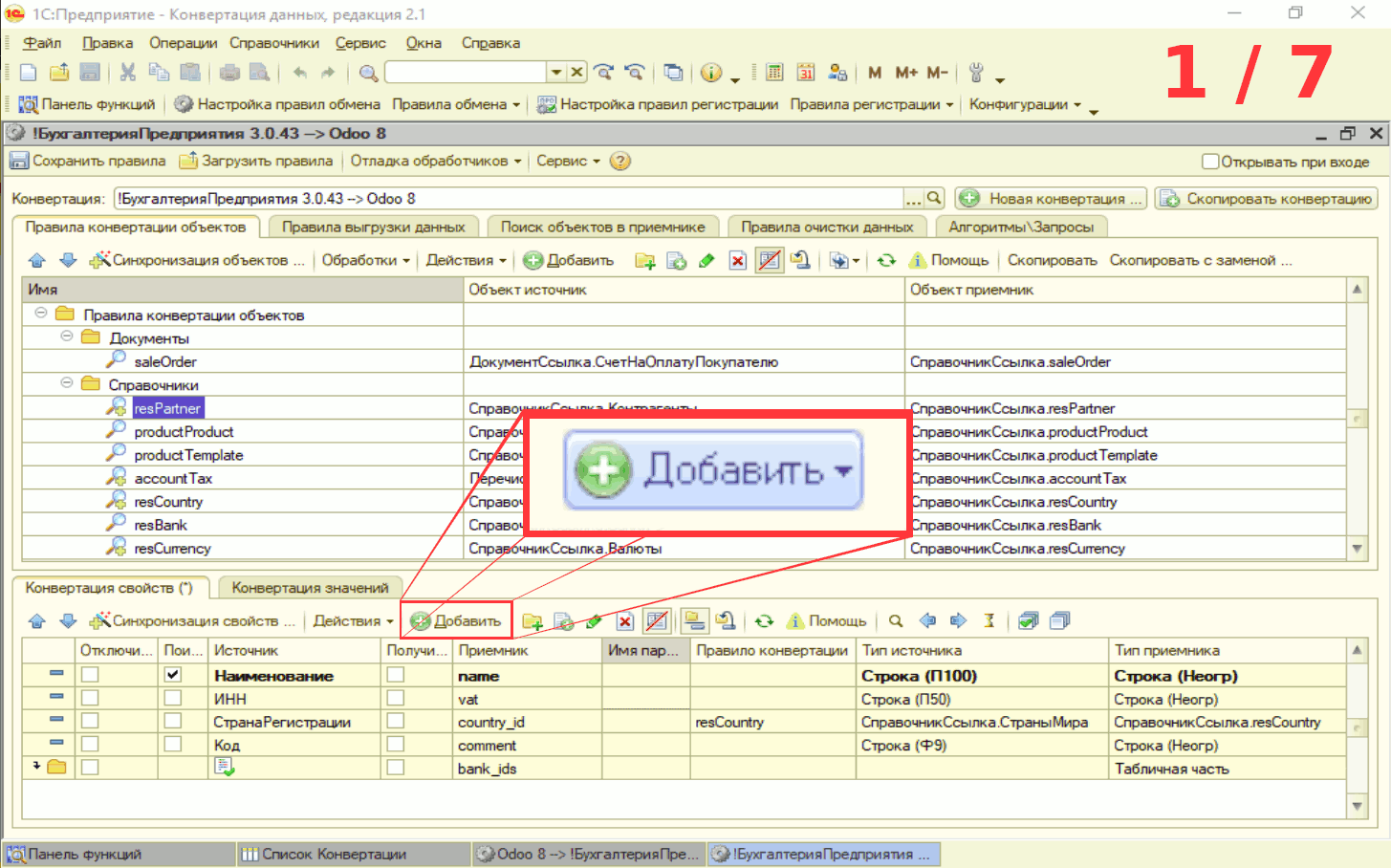
Task: Switch to the Конвертация значений tab
Action: pyautogui.click(x=310, y=588)
